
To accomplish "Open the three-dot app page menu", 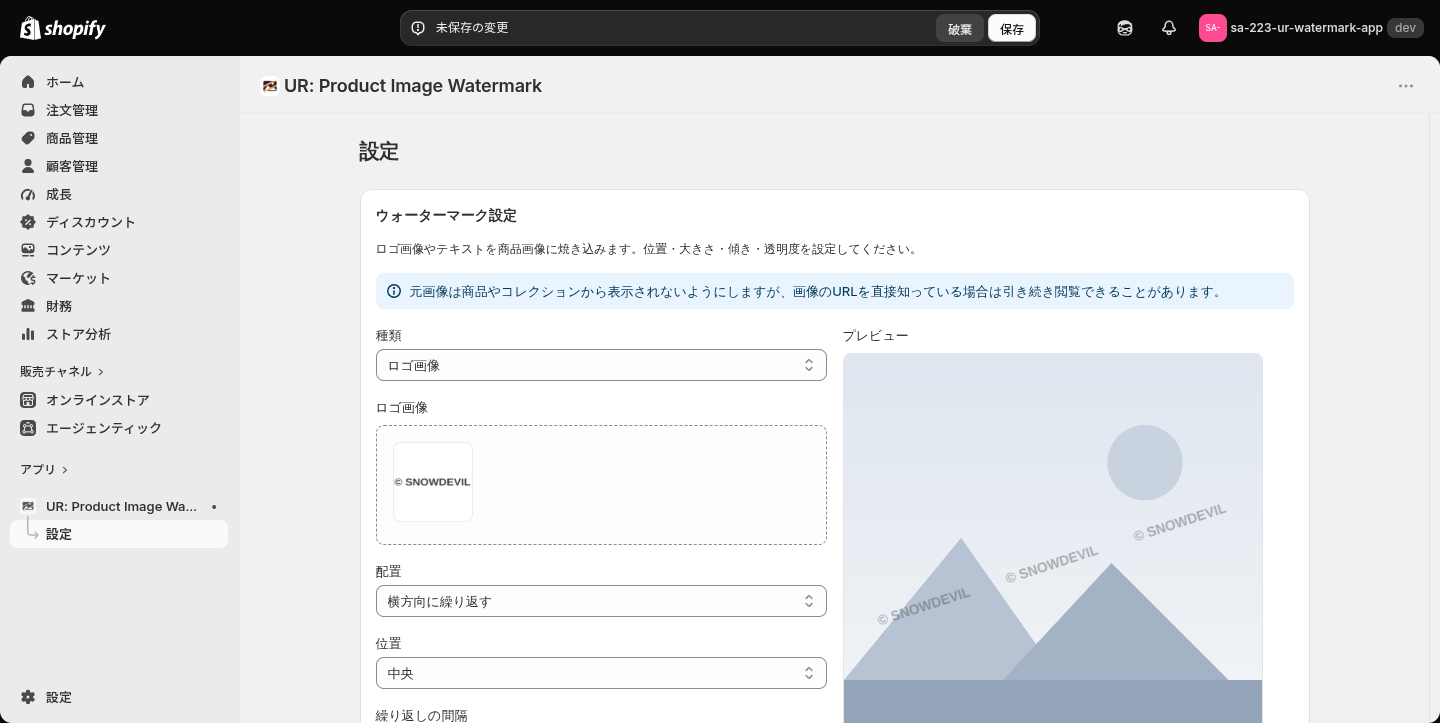I will pos(1406,86).
